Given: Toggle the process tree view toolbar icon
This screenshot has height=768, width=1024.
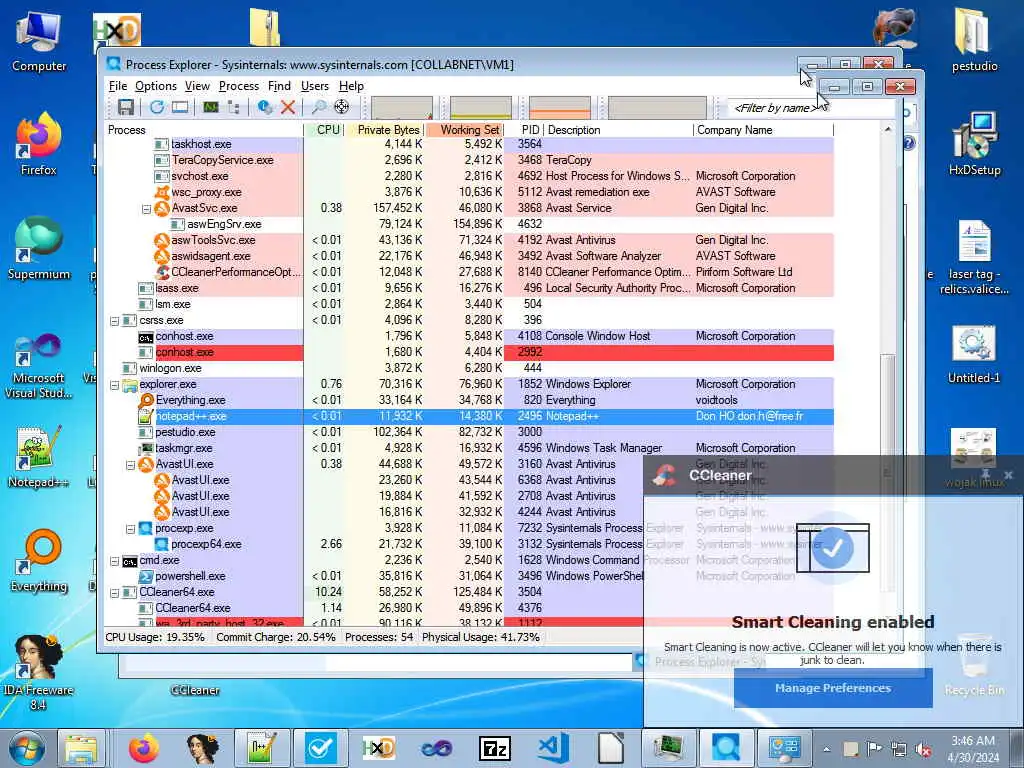Looking at the screenshot, I should [x=234, y=107].
